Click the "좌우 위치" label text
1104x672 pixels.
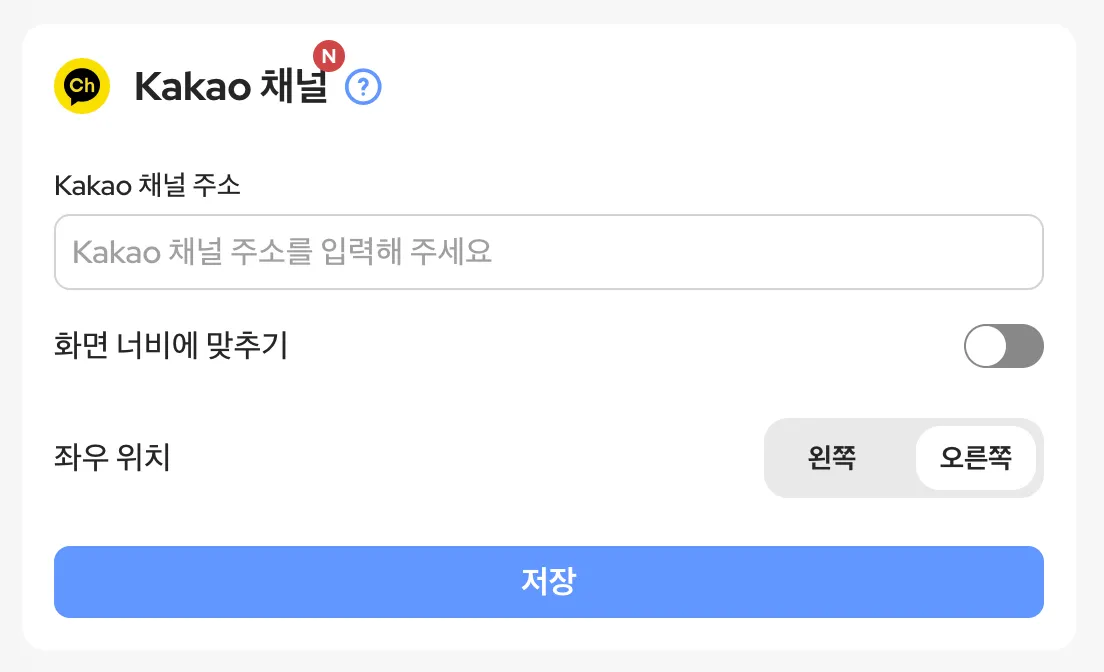pyautogui.click(x=111, y=458)
